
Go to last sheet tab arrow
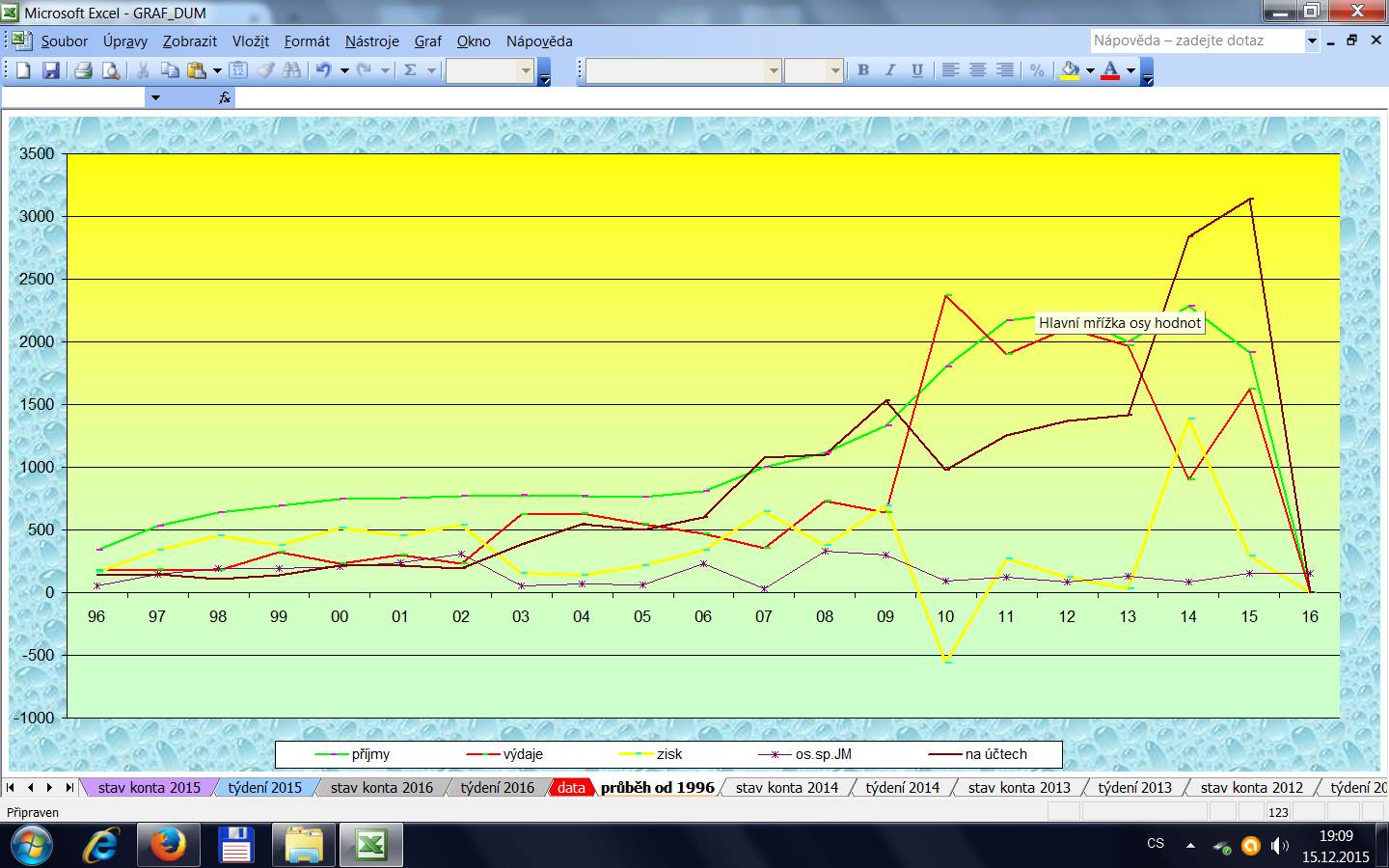point(68,788)
